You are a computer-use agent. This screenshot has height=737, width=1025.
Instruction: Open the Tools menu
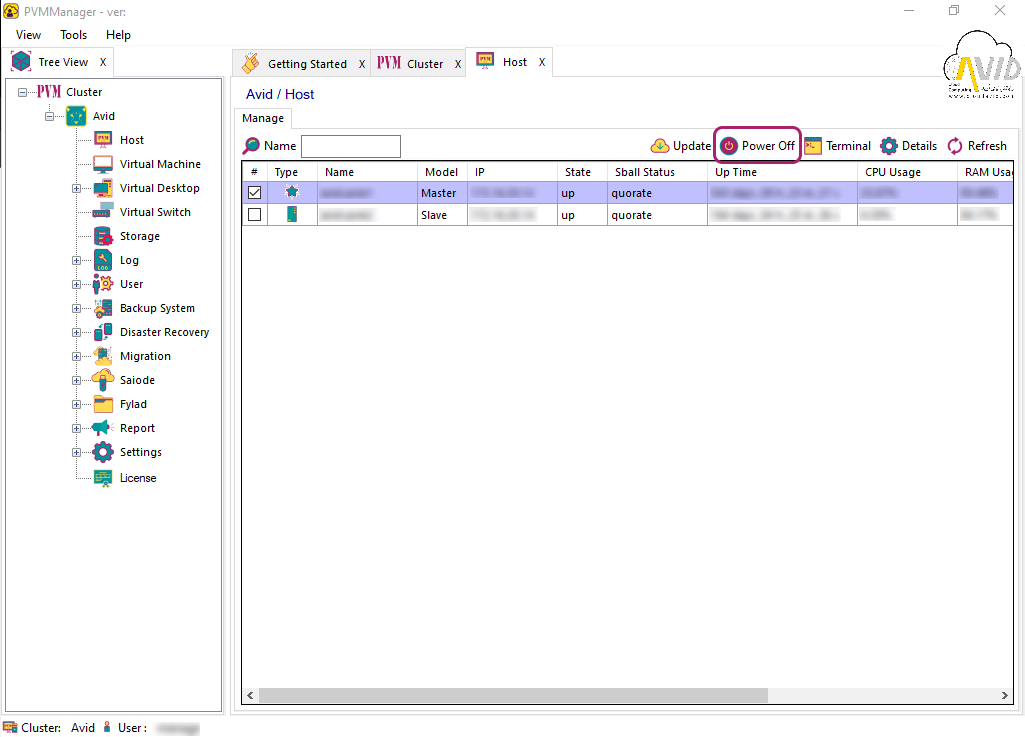point(73,35)
